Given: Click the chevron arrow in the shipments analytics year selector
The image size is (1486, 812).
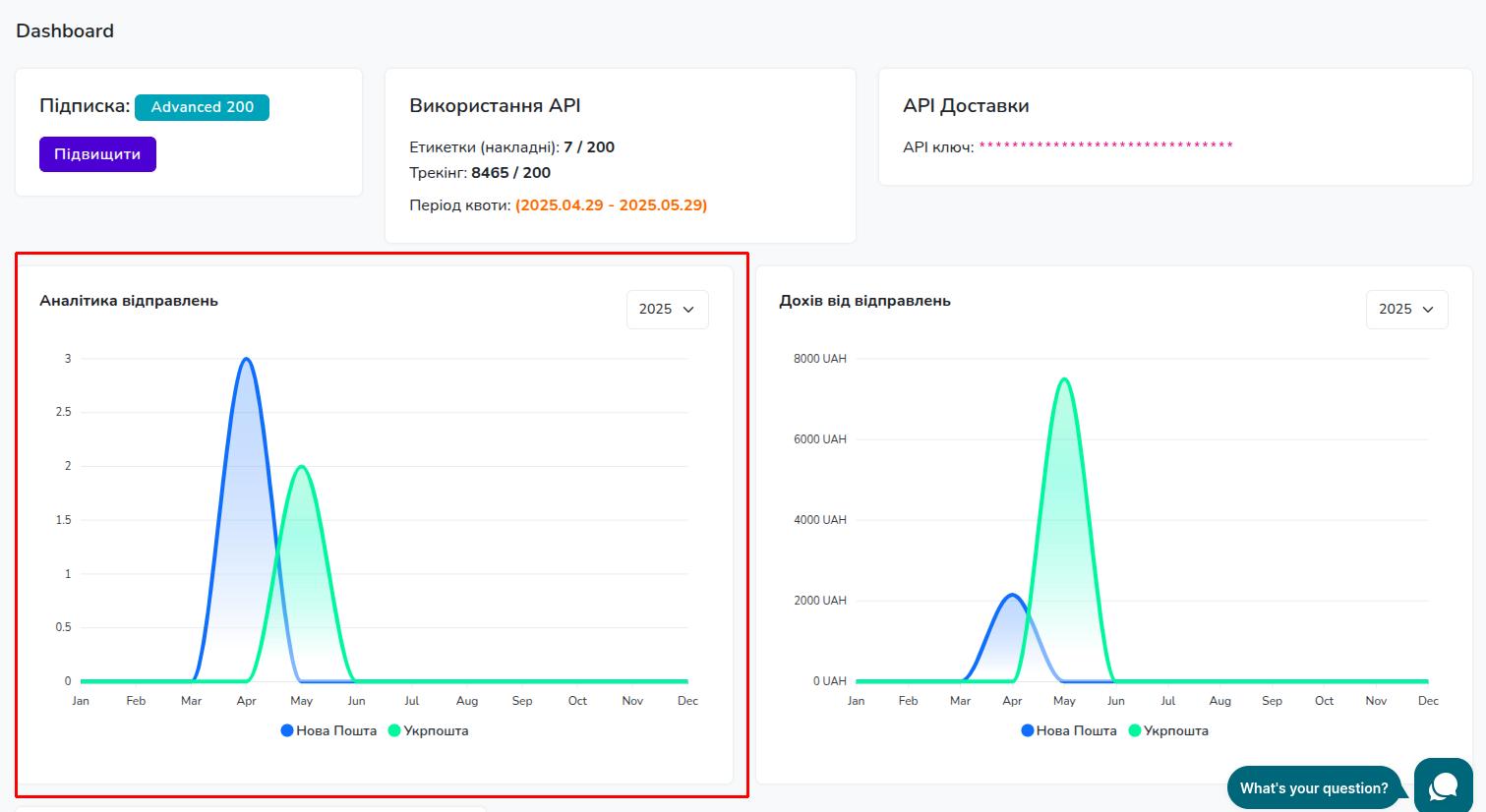Looking at the screenshot, I should [688, 309].
